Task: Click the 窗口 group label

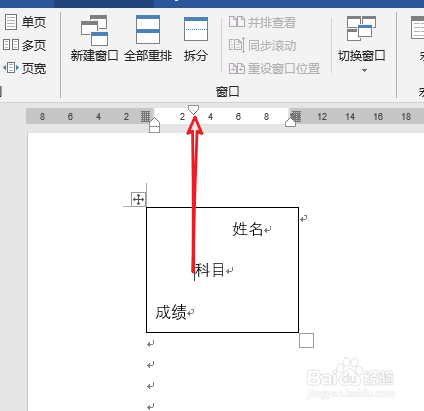Action: [x=227, y=91]
